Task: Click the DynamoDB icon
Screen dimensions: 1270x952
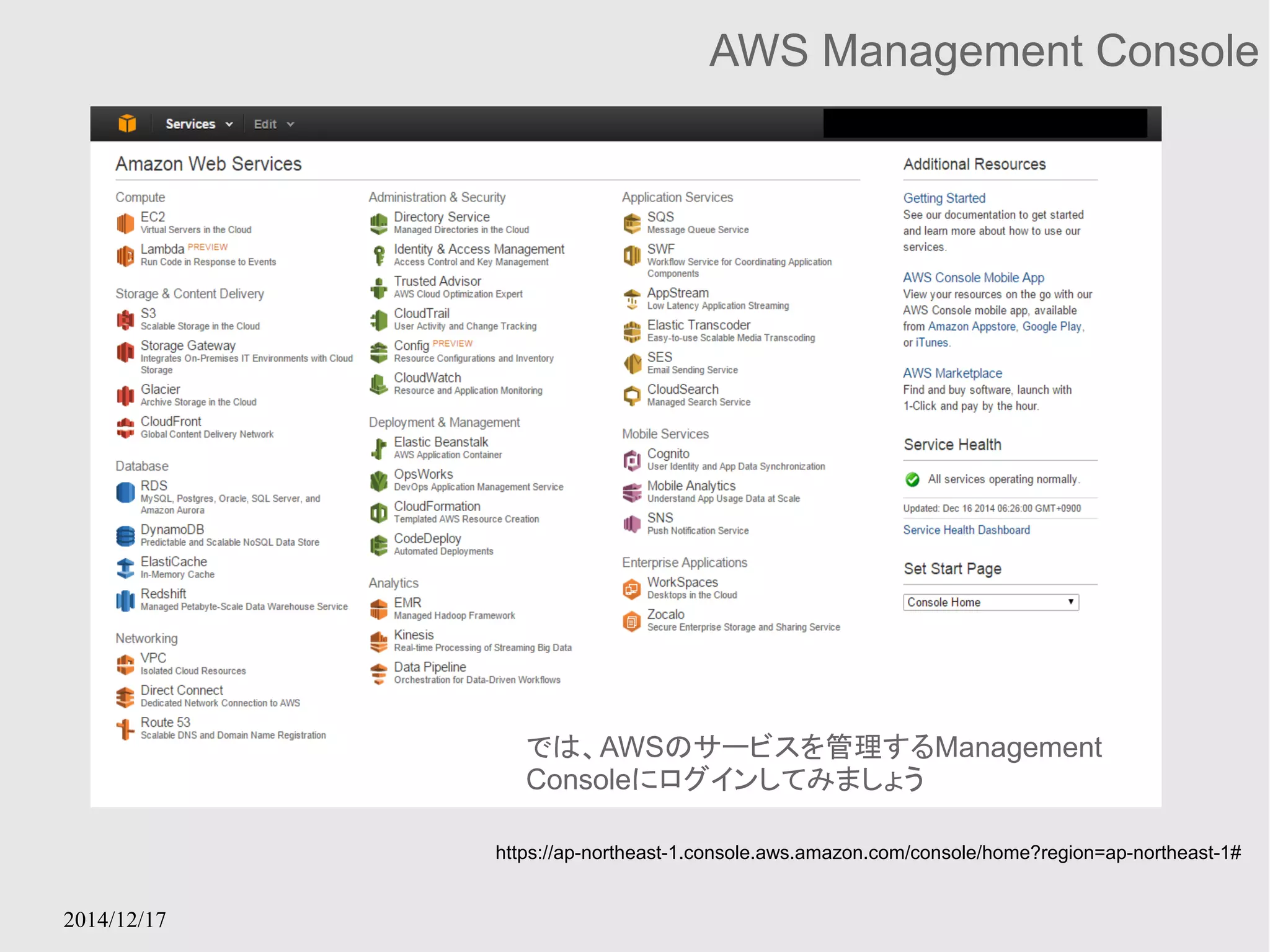Action: tap(125, 535)
